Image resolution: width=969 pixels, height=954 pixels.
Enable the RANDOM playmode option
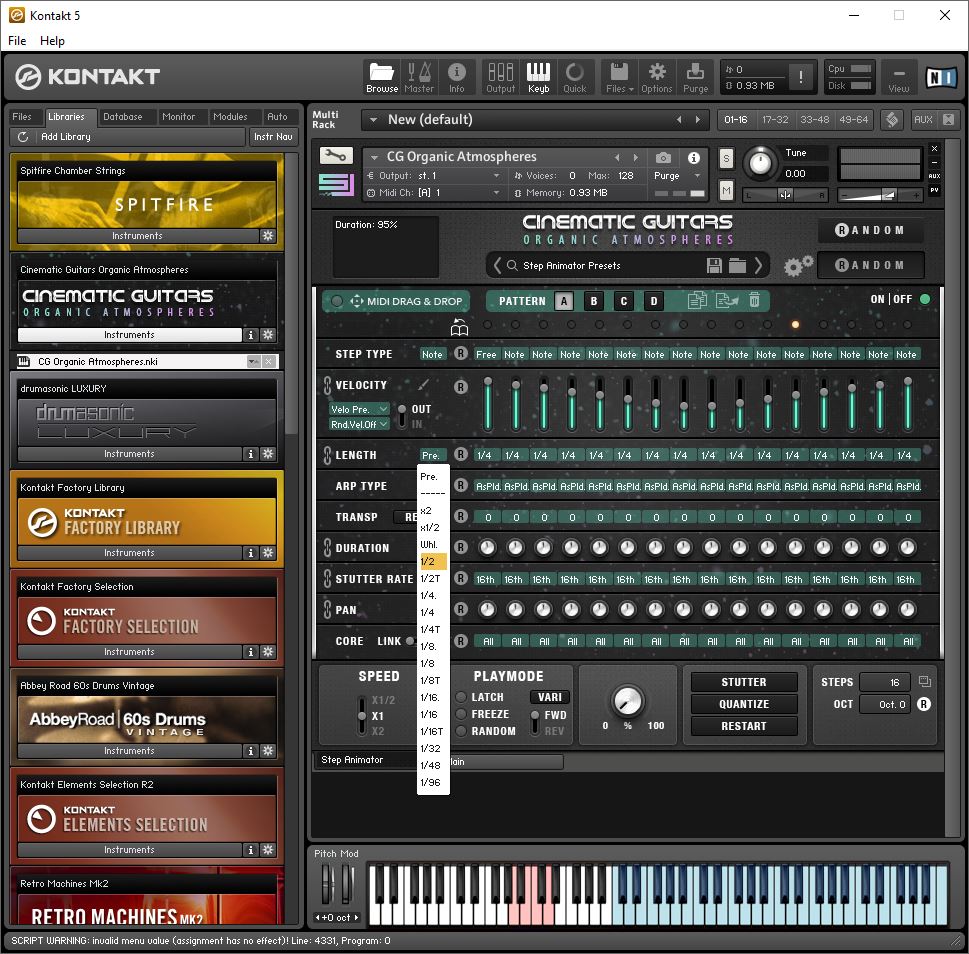461,731
